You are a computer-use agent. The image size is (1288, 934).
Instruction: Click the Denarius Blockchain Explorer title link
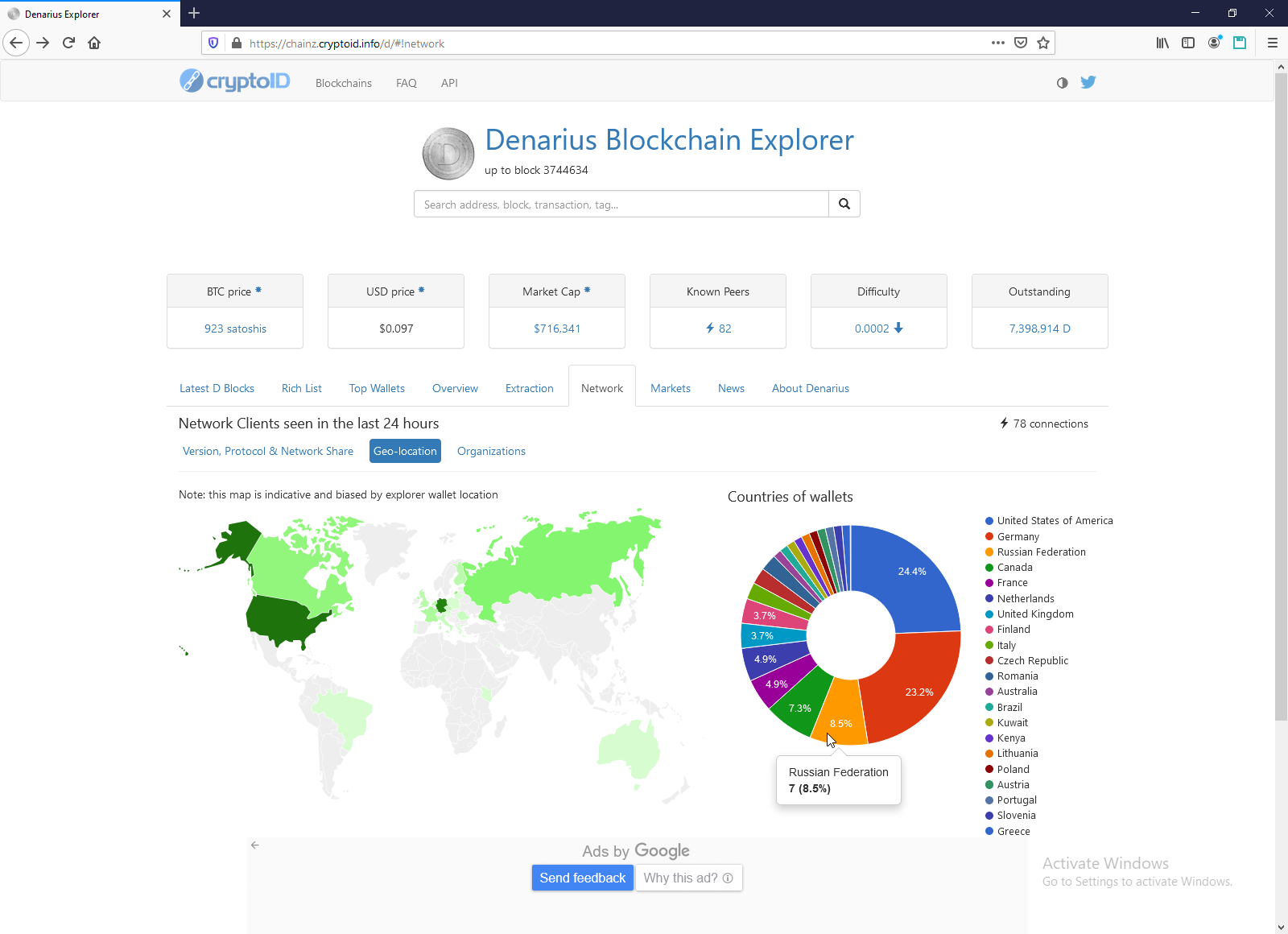(670, 140)
